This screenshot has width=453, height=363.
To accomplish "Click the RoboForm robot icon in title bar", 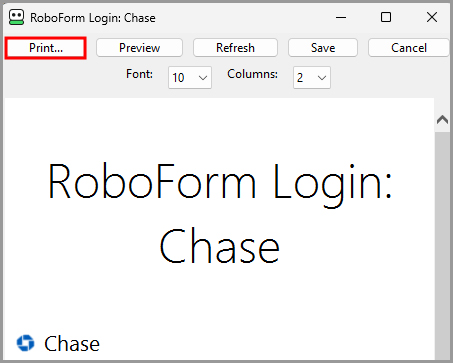I will pyautogui.click(x=16, y=17).
